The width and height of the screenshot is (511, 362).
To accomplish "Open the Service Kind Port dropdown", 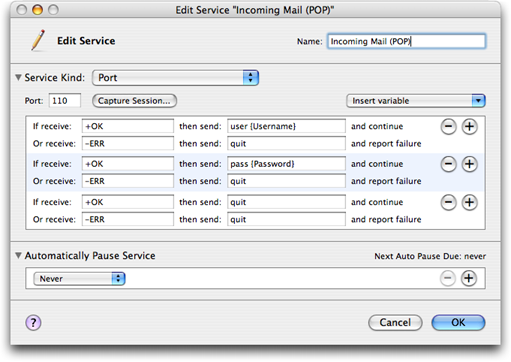I will tap(175, 78).
